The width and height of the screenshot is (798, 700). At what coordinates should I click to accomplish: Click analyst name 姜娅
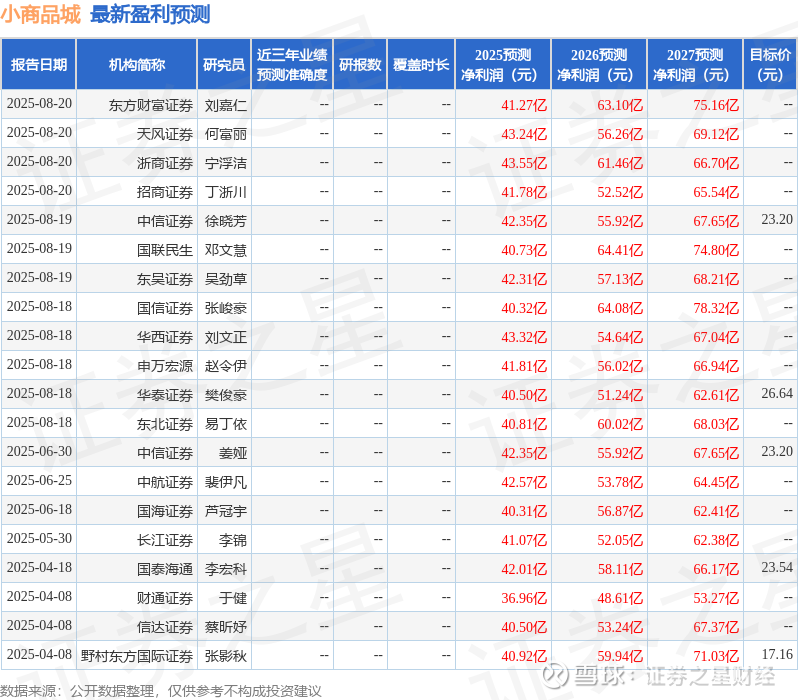pos(233,454)
